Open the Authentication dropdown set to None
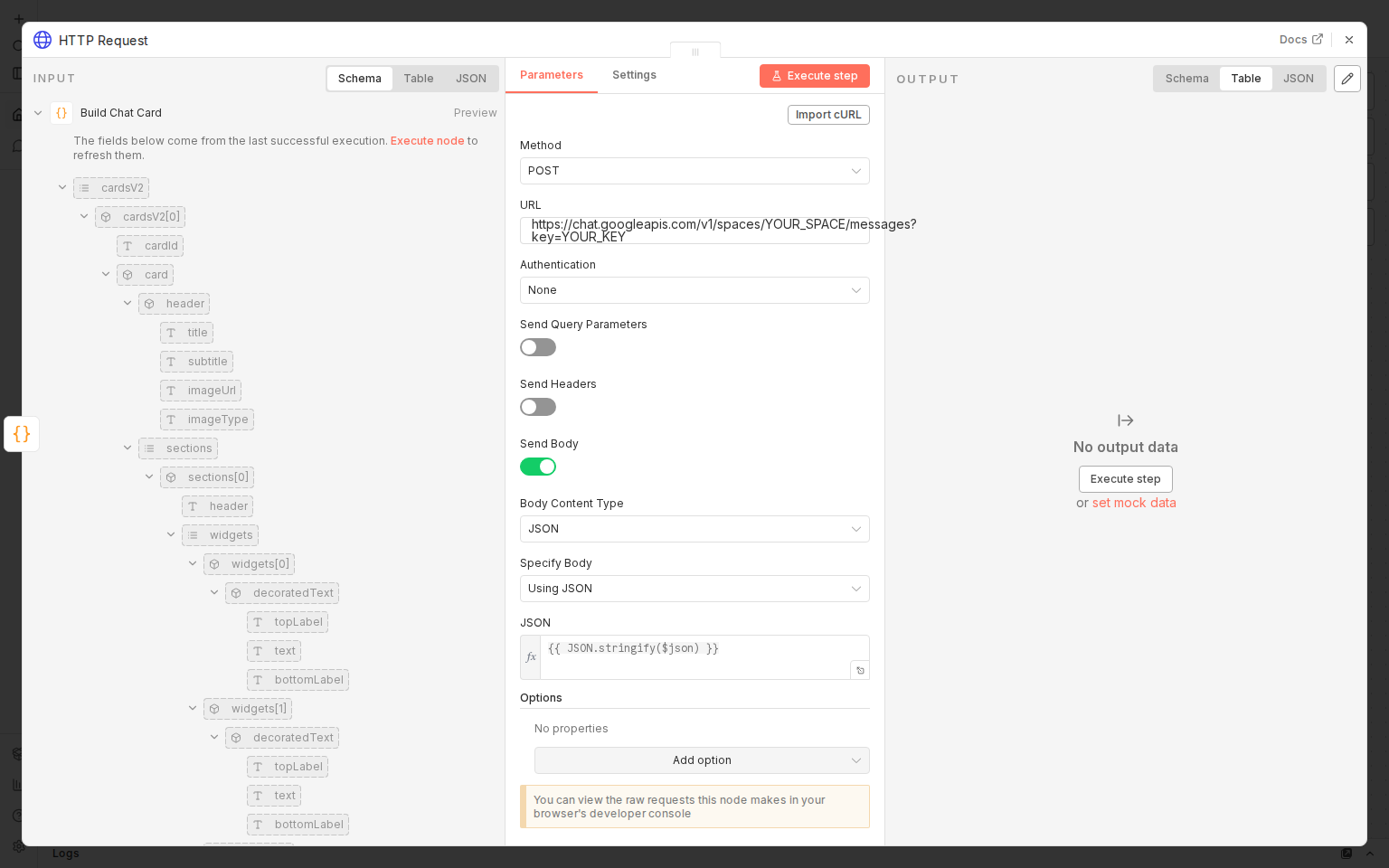Image resolution: width=1389 pixels, height=868 pixels. point(694,290)
